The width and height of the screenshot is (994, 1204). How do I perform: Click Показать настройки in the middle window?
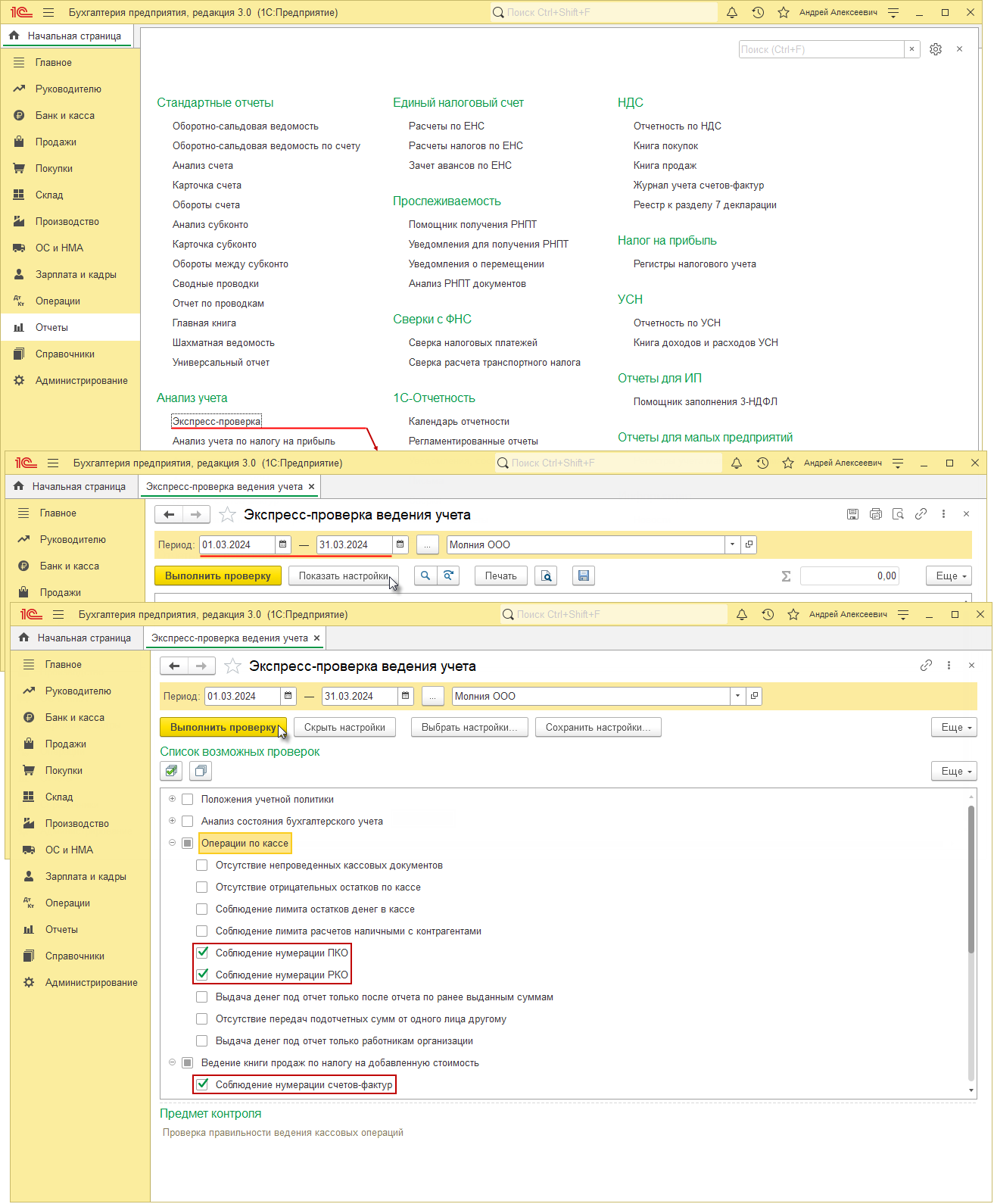pyautogui.click(x=344, y=575)
